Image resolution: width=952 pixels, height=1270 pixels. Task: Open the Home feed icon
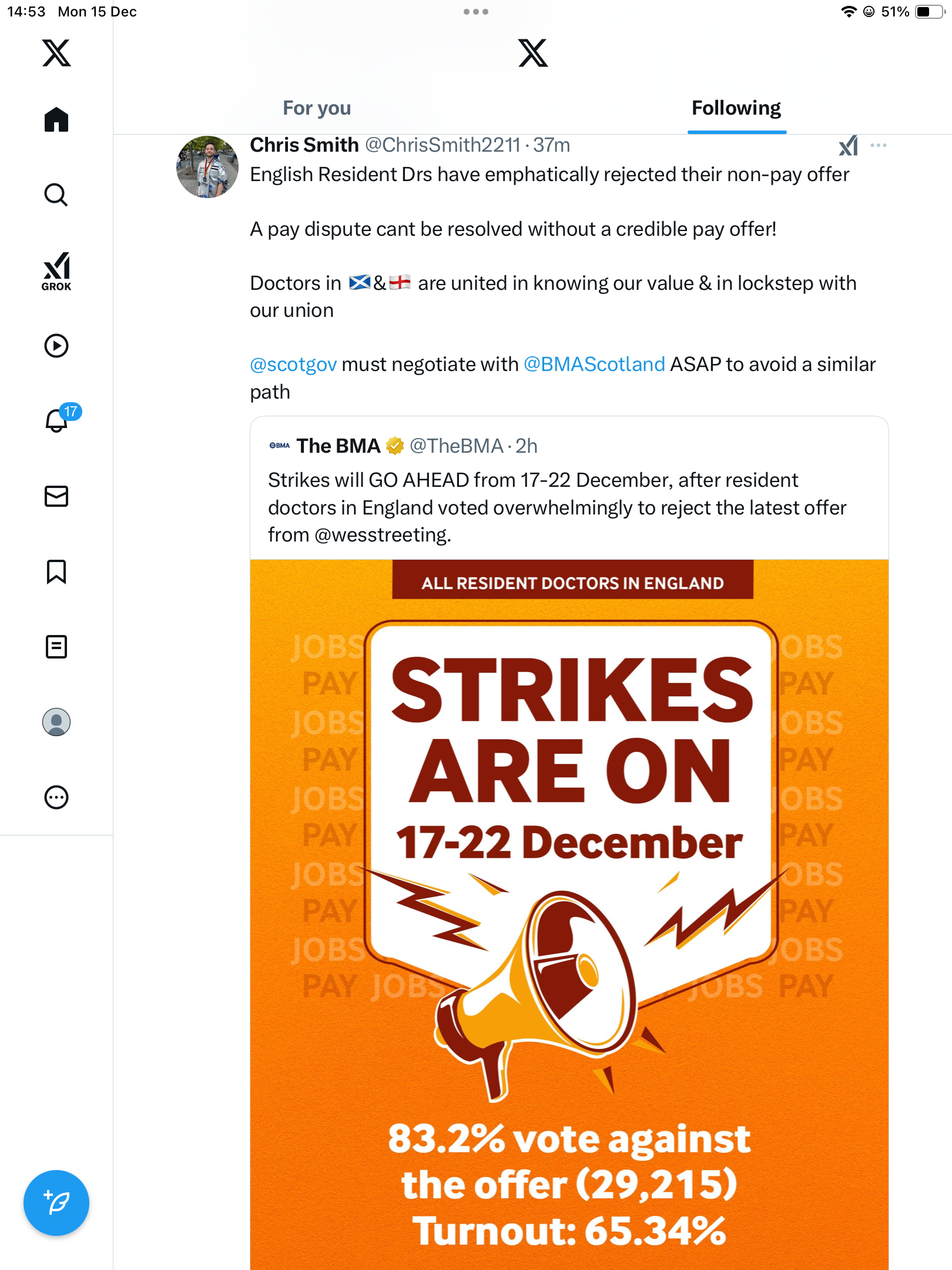pos(56,120)
